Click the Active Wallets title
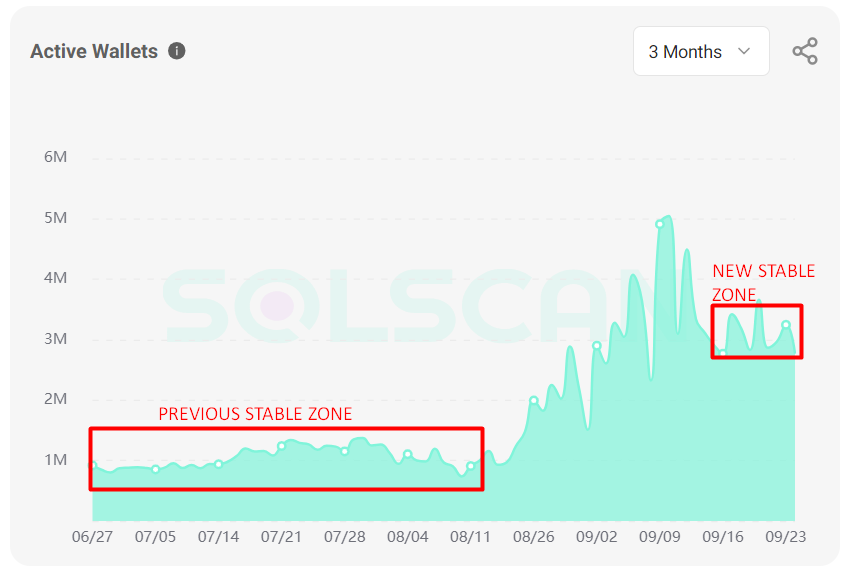 94,51
